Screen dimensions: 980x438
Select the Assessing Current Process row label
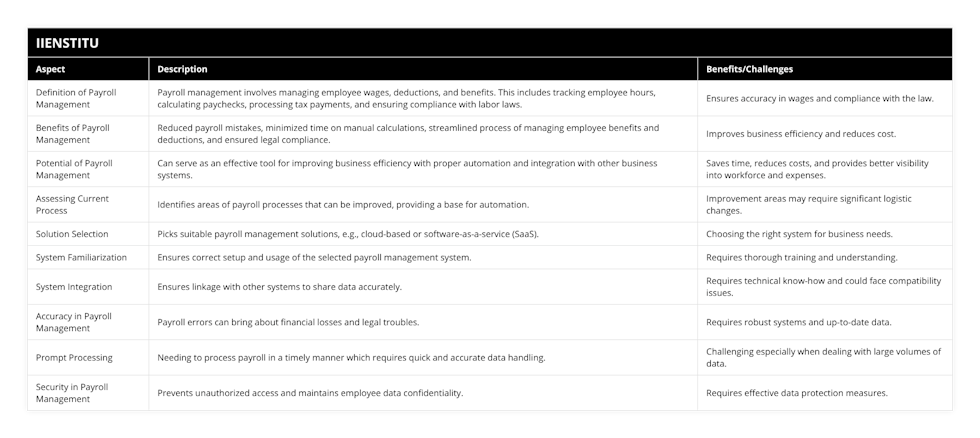point(88,204)
